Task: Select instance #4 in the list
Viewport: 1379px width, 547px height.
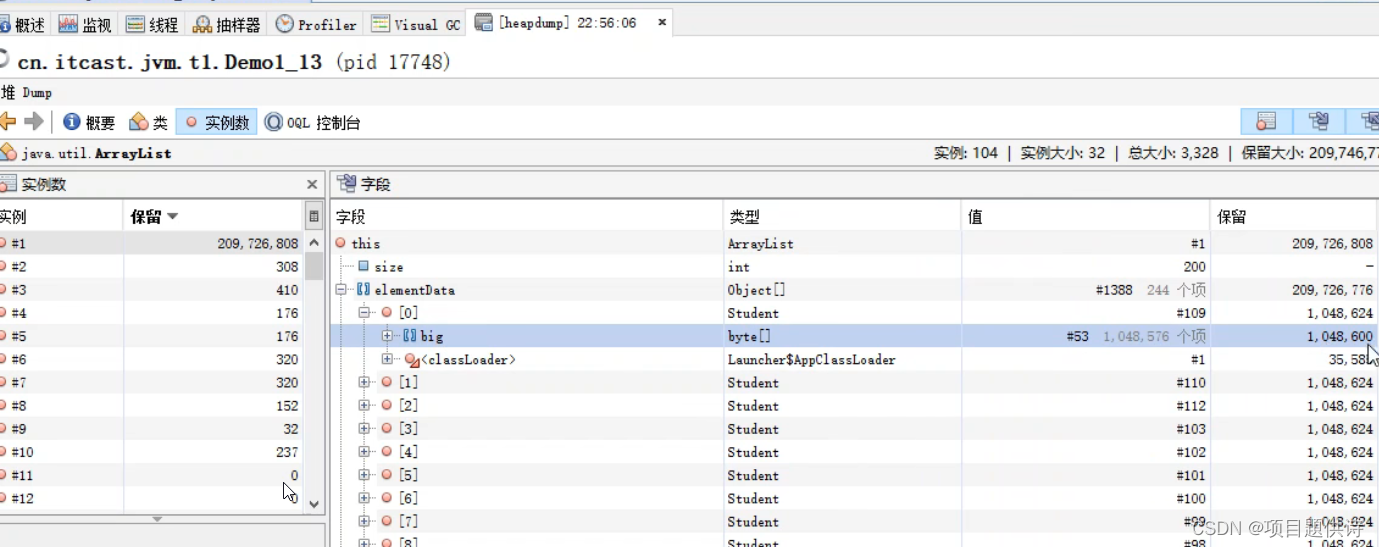Action: click(151, 313)
